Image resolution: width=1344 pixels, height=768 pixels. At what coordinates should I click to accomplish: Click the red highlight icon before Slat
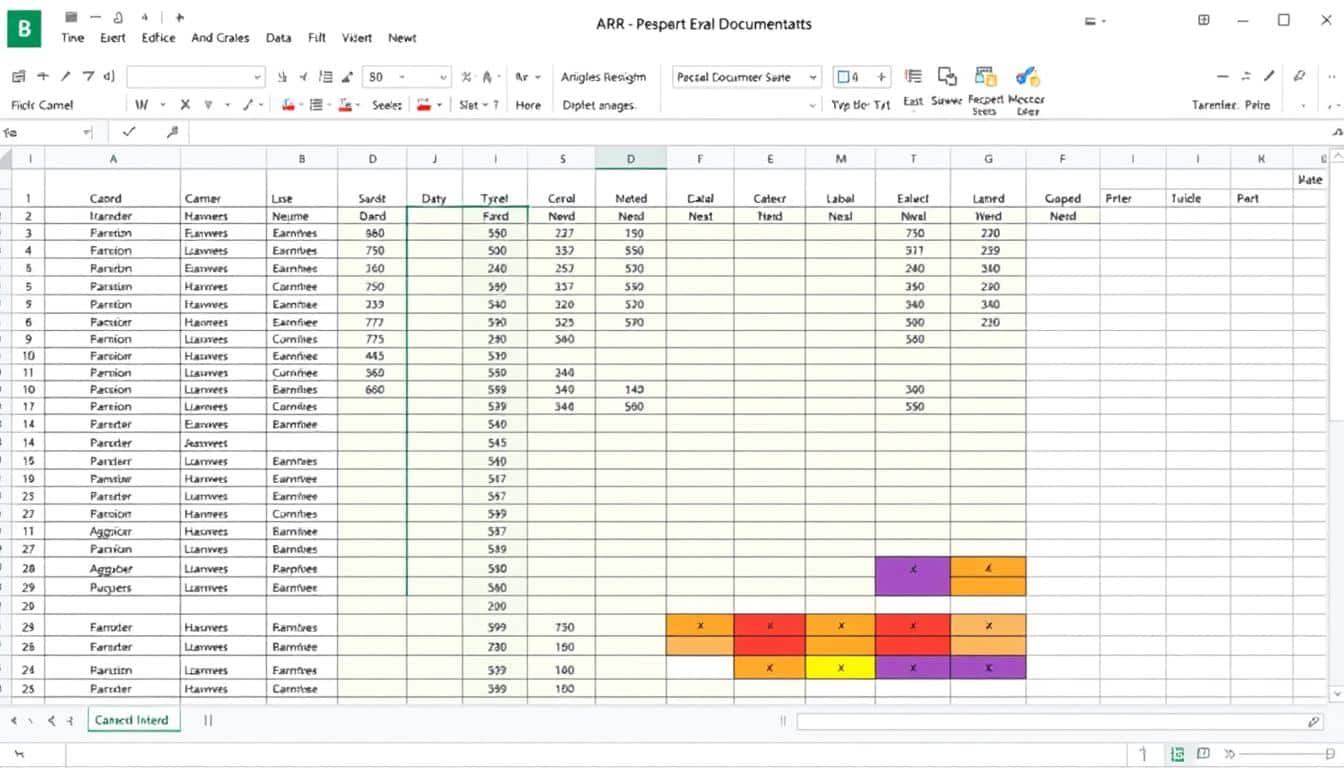(422, 104)
